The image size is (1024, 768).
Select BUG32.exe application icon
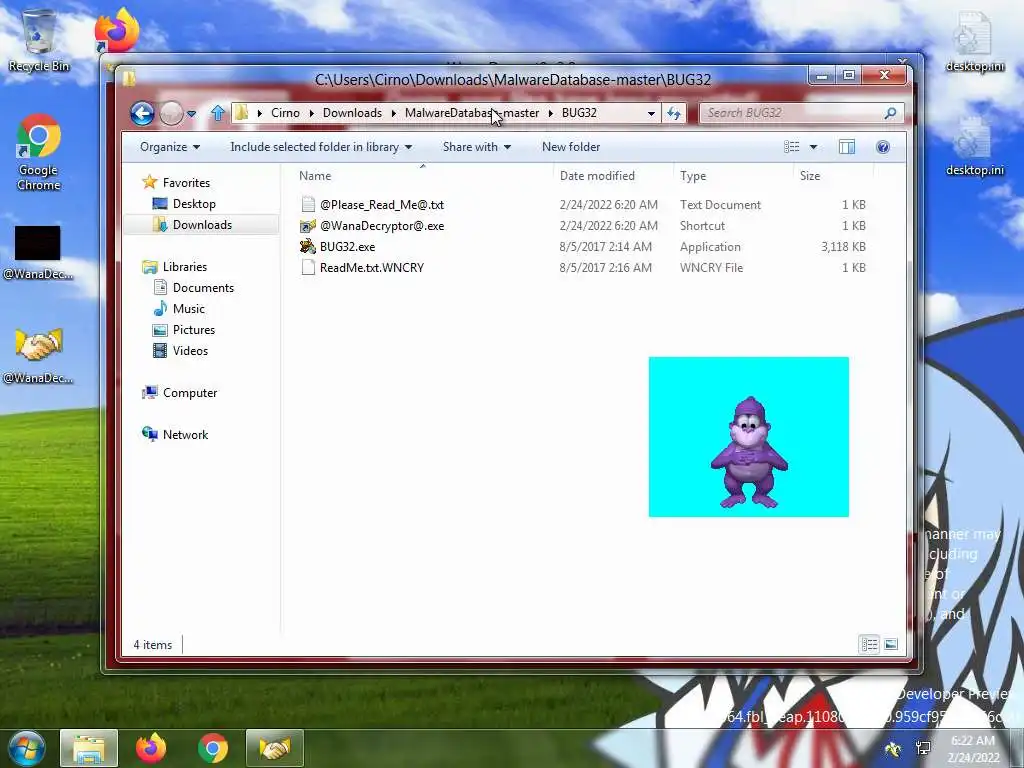click(308, 247)
